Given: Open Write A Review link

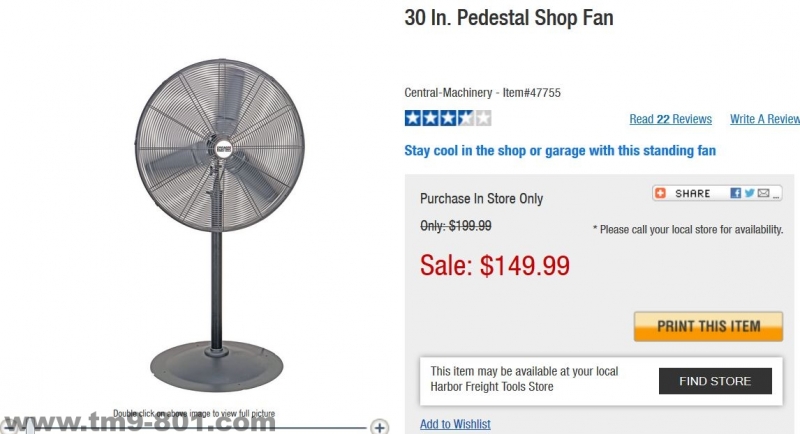Looking at the screenshot, I should click(765, 119).
